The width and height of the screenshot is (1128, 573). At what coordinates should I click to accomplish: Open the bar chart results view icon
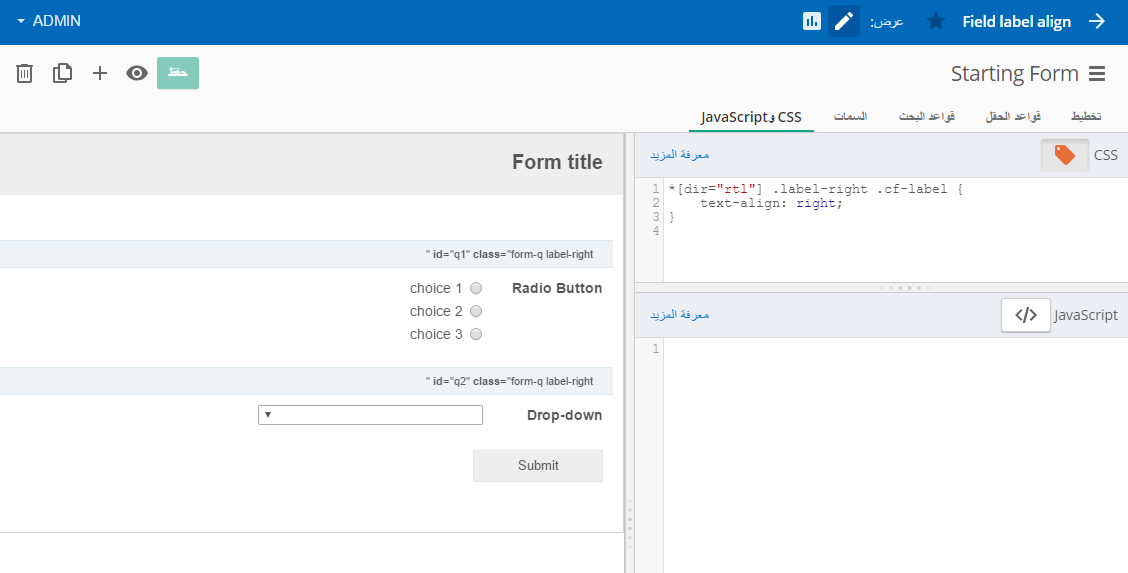pyautogui.click(x=811, y=21)
